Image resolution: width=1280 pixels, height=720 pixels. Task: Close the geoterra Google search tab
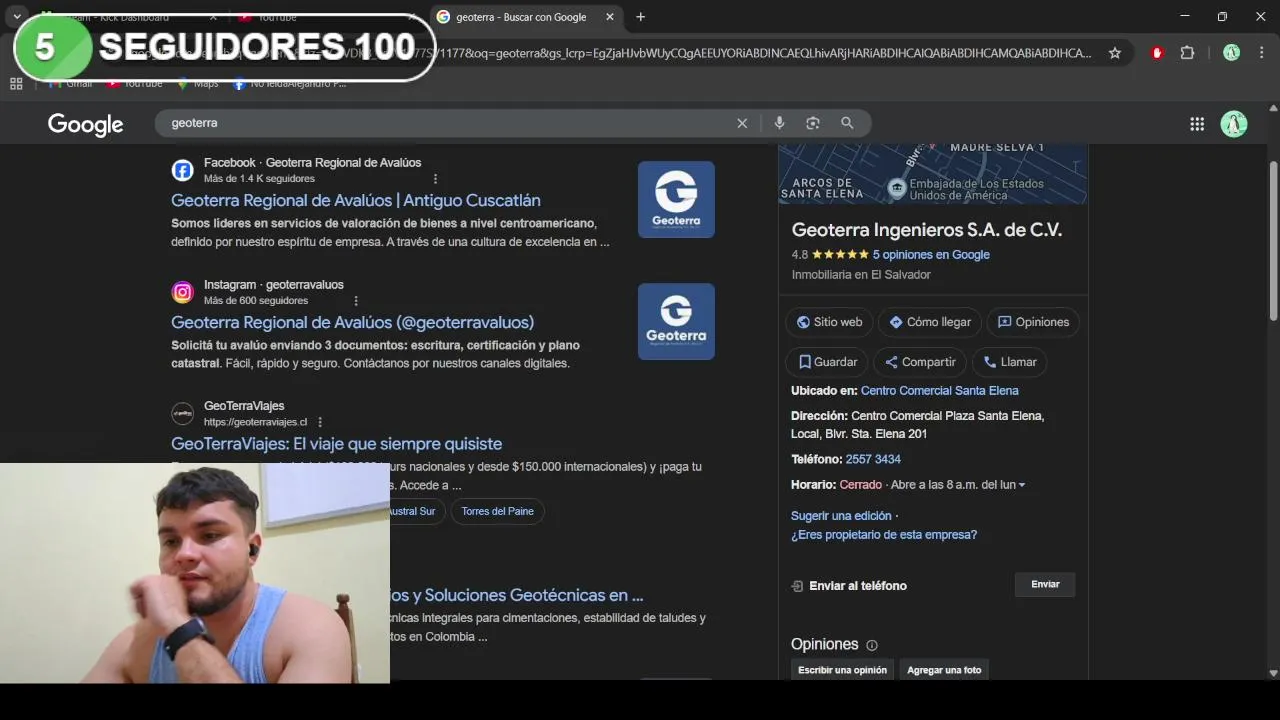click(609, 17)
